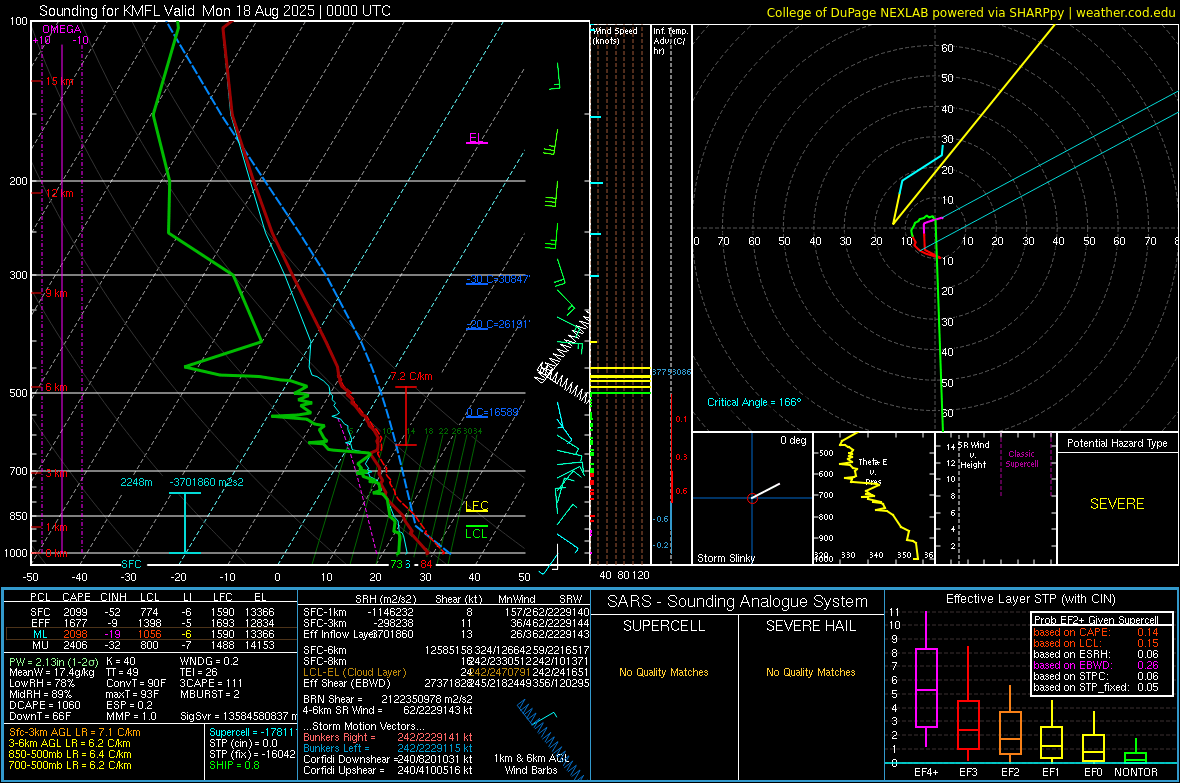Image resolution: width=1180 pixels, height=783 pixels.
Task: Click the EF4+ box plot axis label
Action: (926, 772)
